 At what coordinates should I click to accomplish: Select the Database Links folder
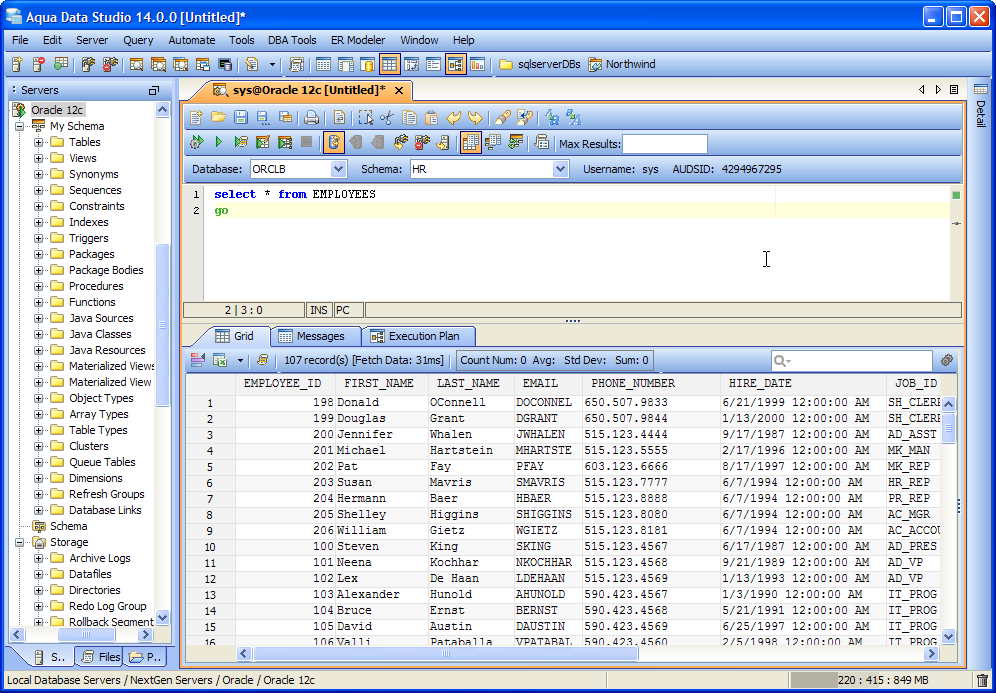coord(105,510)
